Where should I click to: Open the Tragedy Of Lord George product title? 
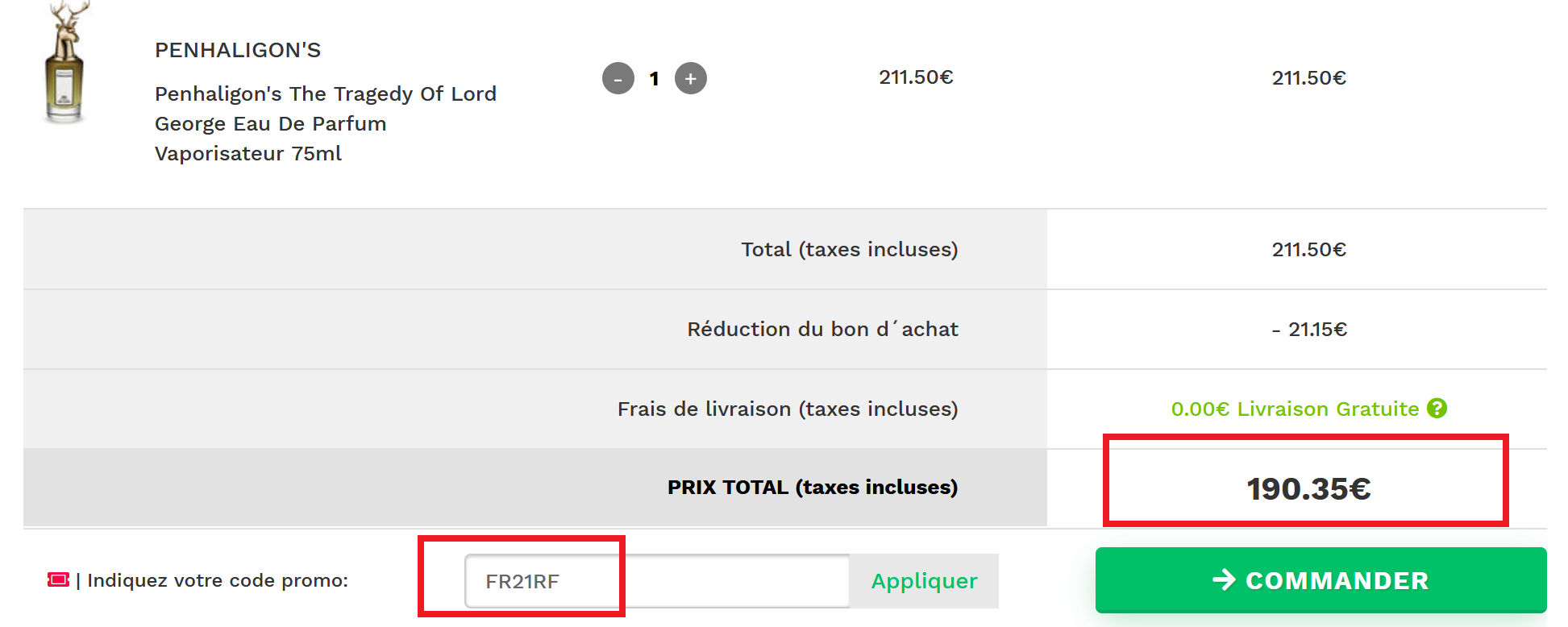tap(325, 123)
